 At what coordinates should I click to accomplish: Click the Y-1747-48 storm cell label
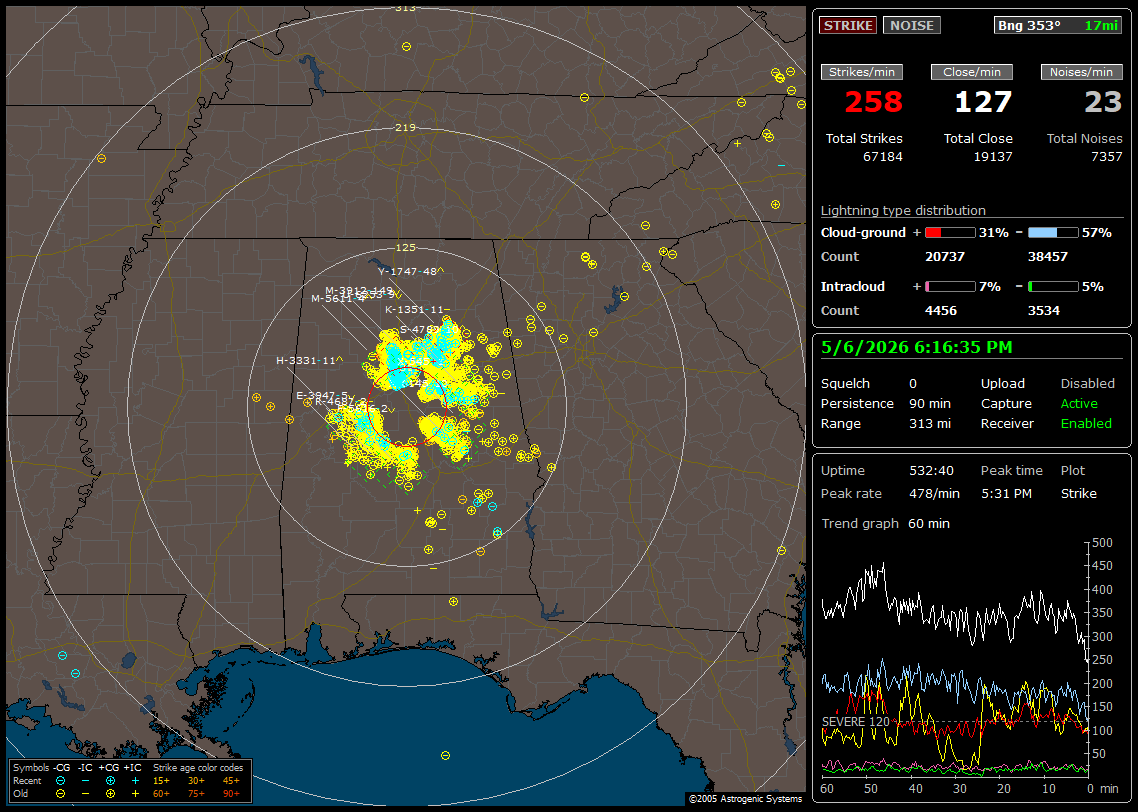(x=411, y=271)
